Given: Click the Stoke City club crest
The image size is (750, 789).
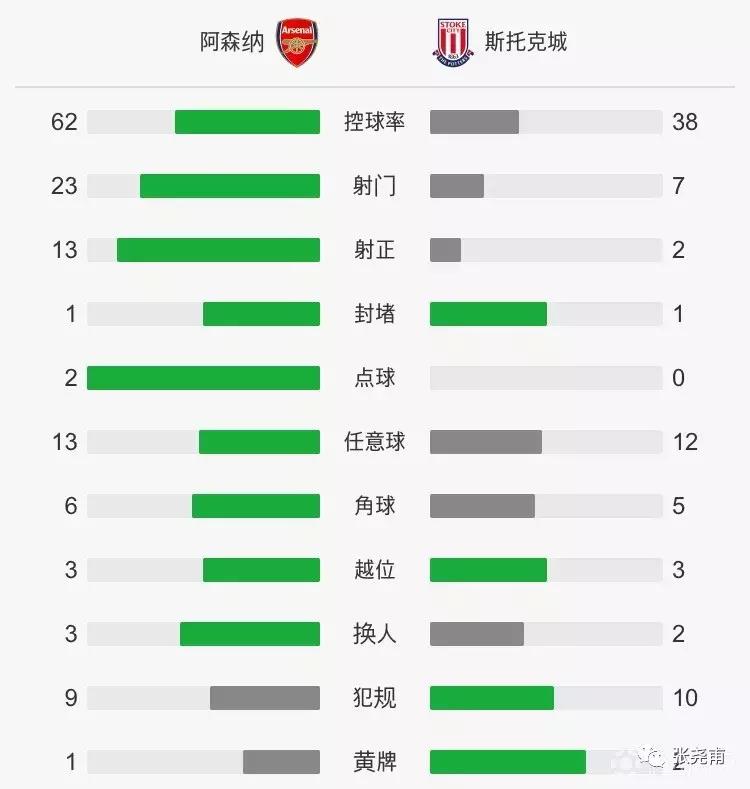Looking at the screenshot, I should pos(453,43).
